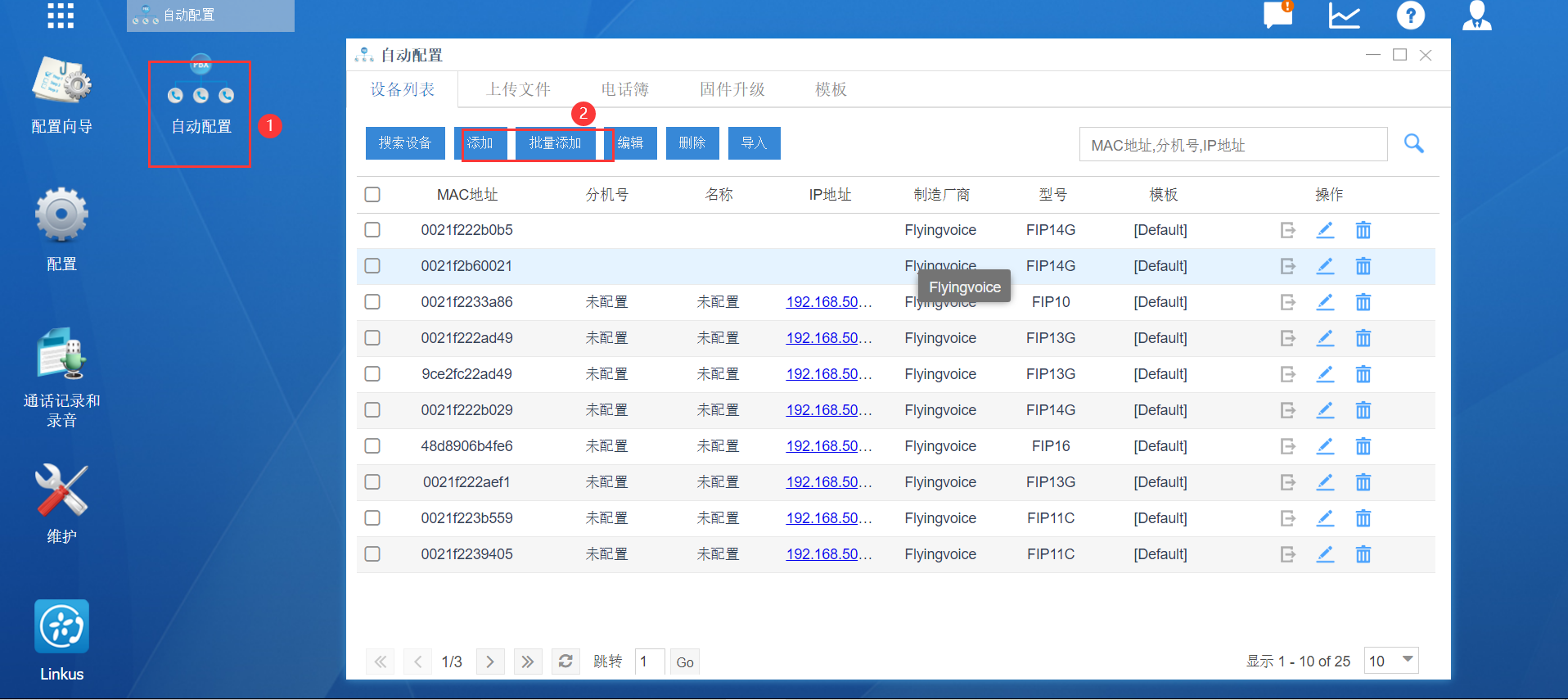Select checkbox for device 48d8906b4fe6
1568x700 pixels.
click(372, 446)
